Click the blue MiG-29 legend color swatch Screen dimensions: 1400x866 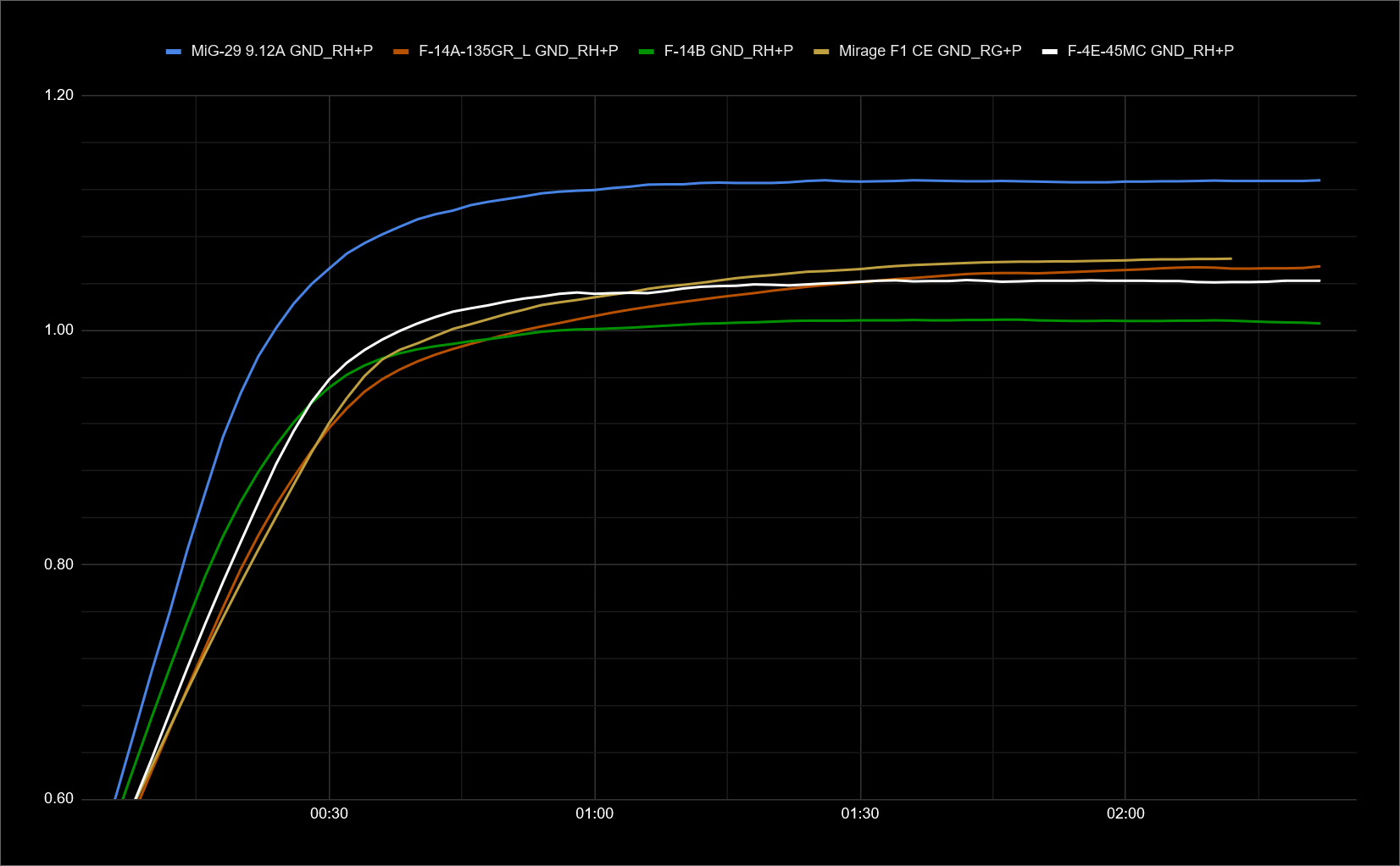(x=174, y=52)
